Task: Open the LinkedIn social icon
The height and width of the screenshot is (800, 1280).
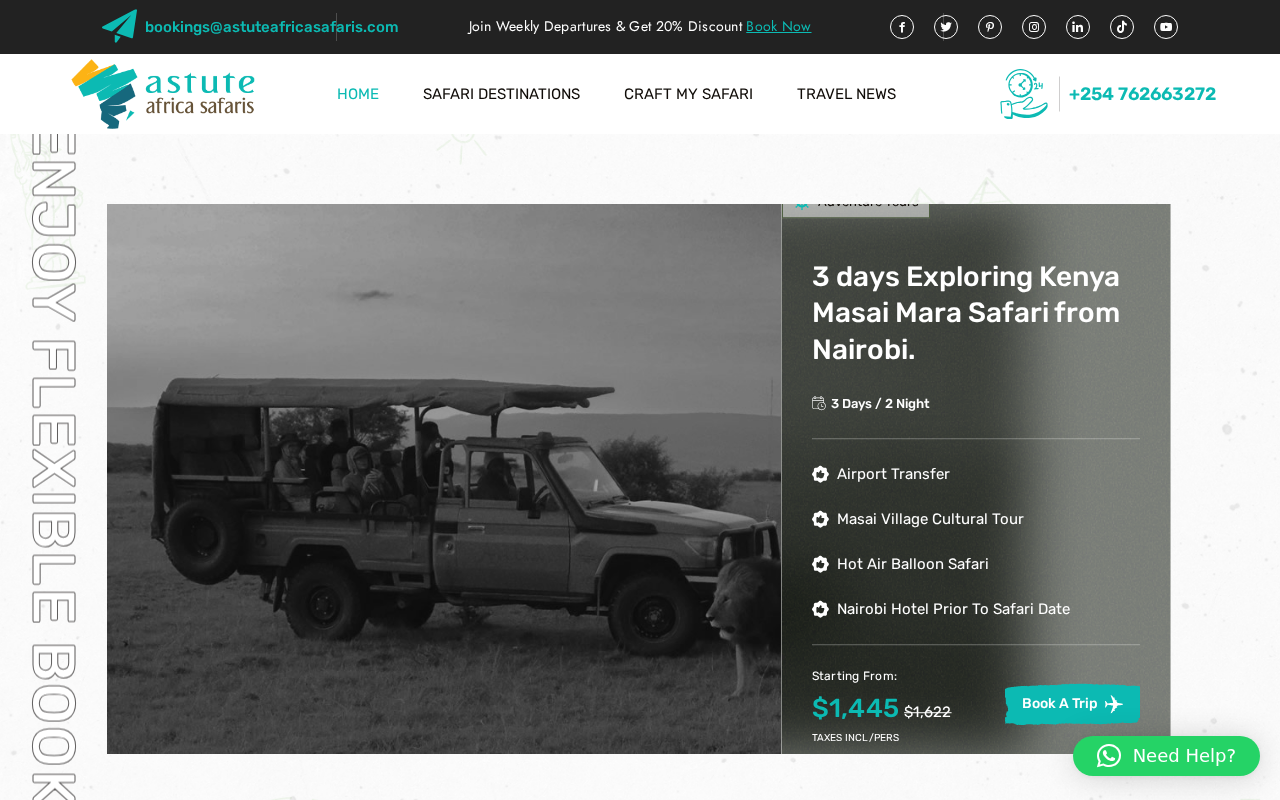Action: 1078,27
